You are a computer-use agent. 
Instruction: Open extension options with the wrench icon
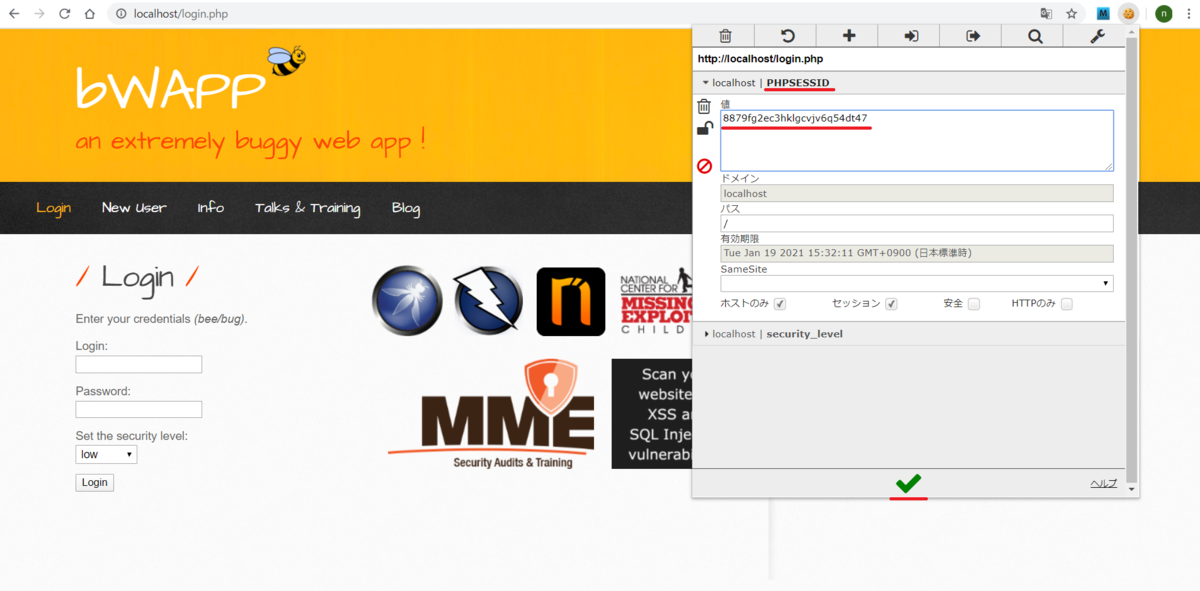(x=1097, y=36)
